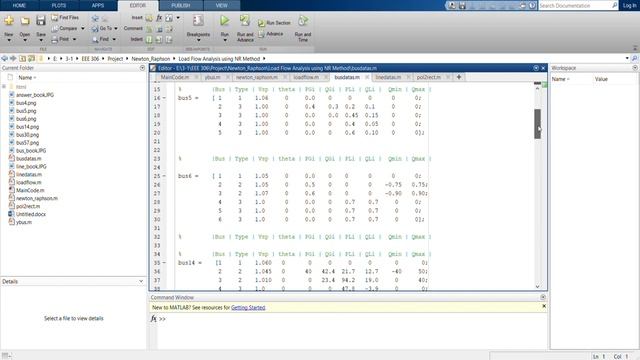Click the uncomment icon beside Comment
The height and width of the screenshot is (360, 640).
[x=160, y=29]
